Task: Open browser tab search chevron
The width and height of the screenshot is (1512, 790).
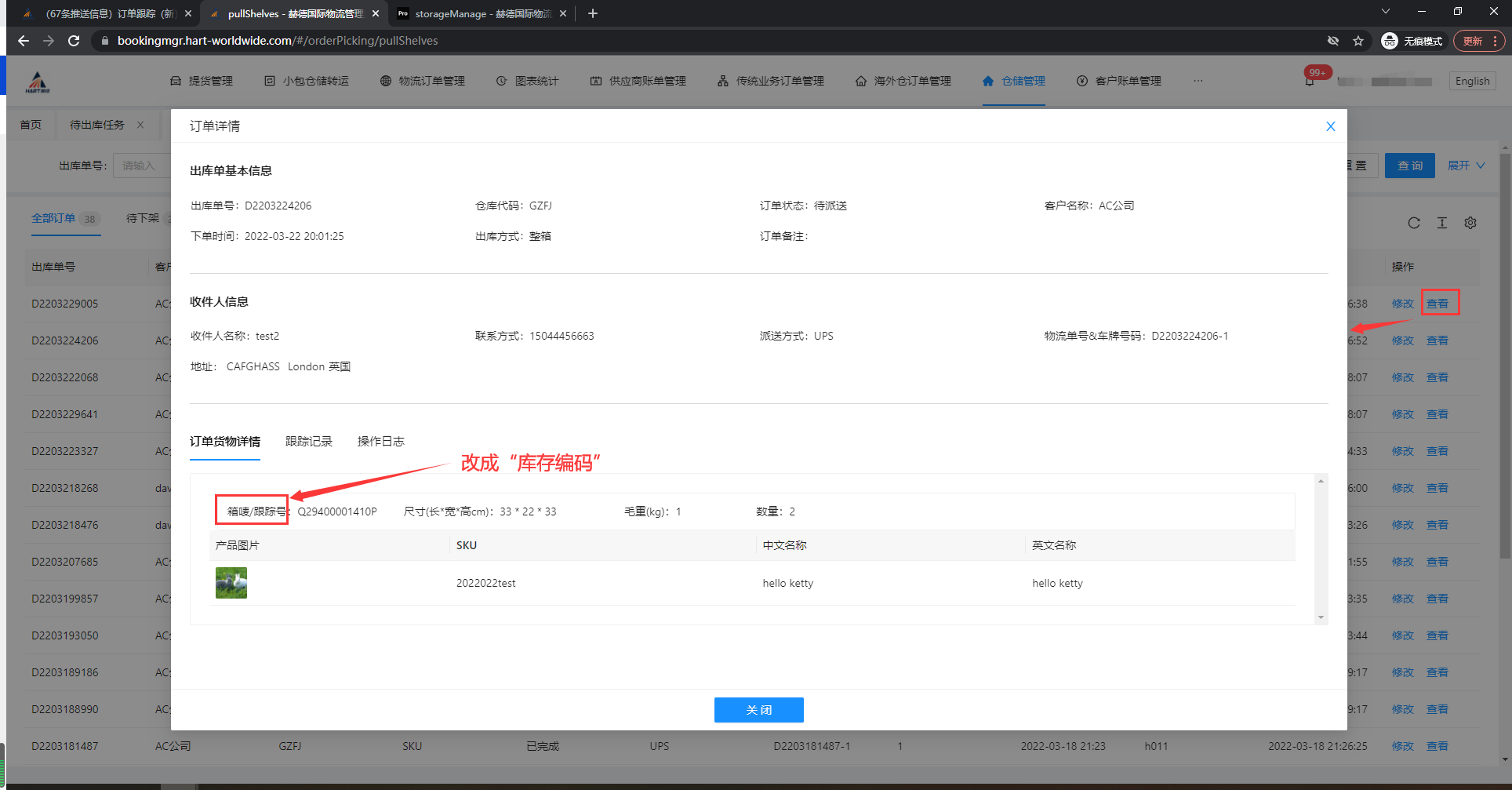Action: click(x=1385, y=12)
